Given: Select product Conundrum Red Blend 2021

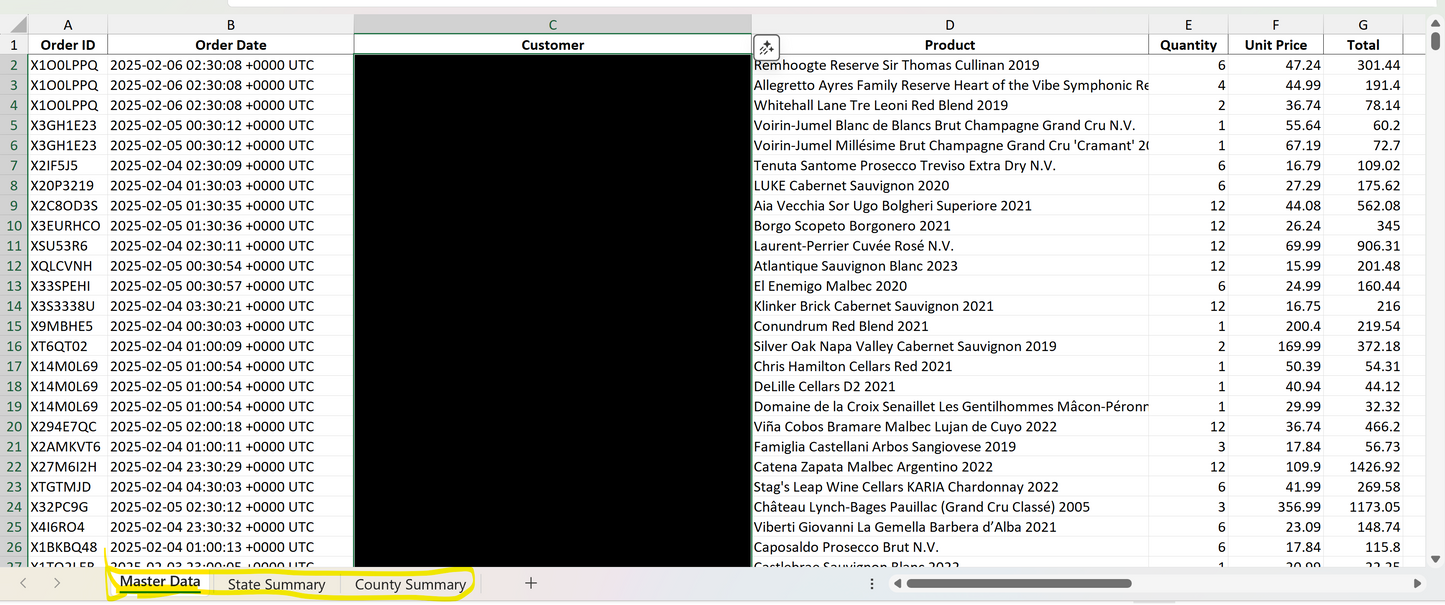Looking at the screenshot, I should pyautogui.click(x=949, y=326).
